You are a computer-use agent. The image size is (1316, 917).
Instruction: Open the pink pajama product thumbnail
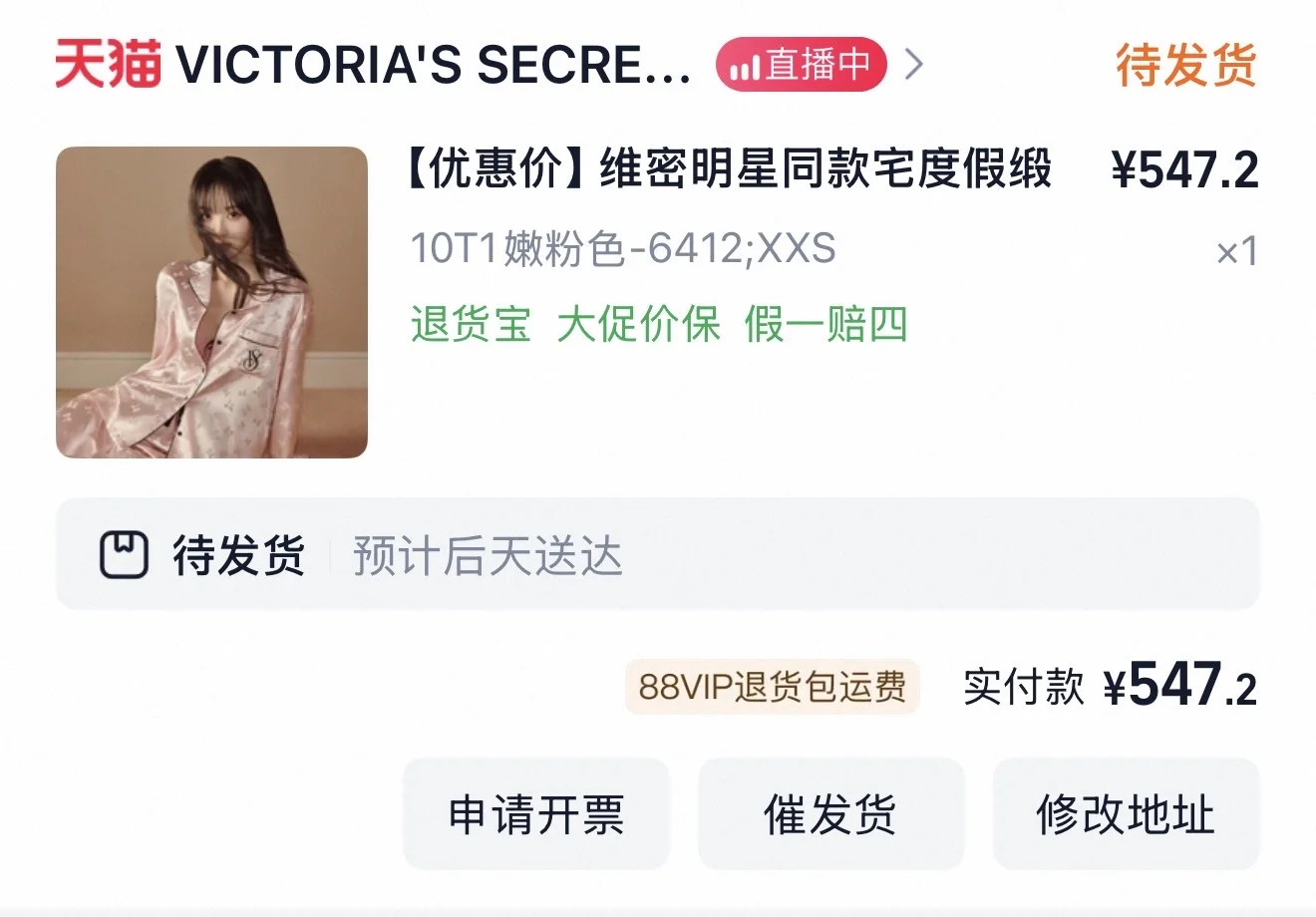[x=211, y=302]
